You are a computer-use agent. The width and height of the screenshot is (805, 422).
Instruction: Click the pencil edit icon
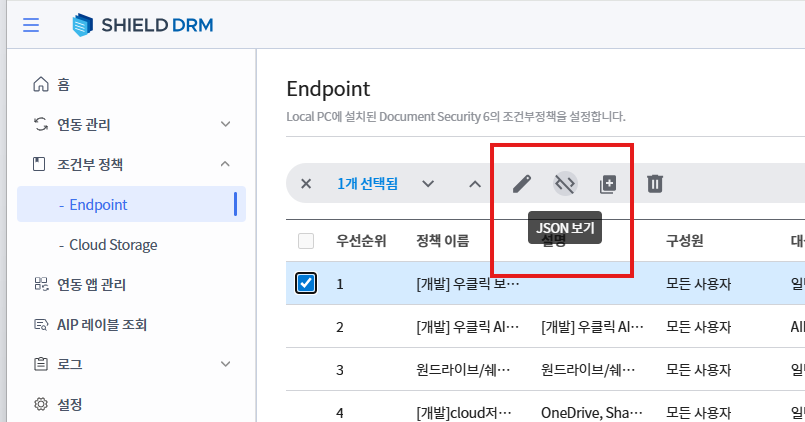click(521, 183)
